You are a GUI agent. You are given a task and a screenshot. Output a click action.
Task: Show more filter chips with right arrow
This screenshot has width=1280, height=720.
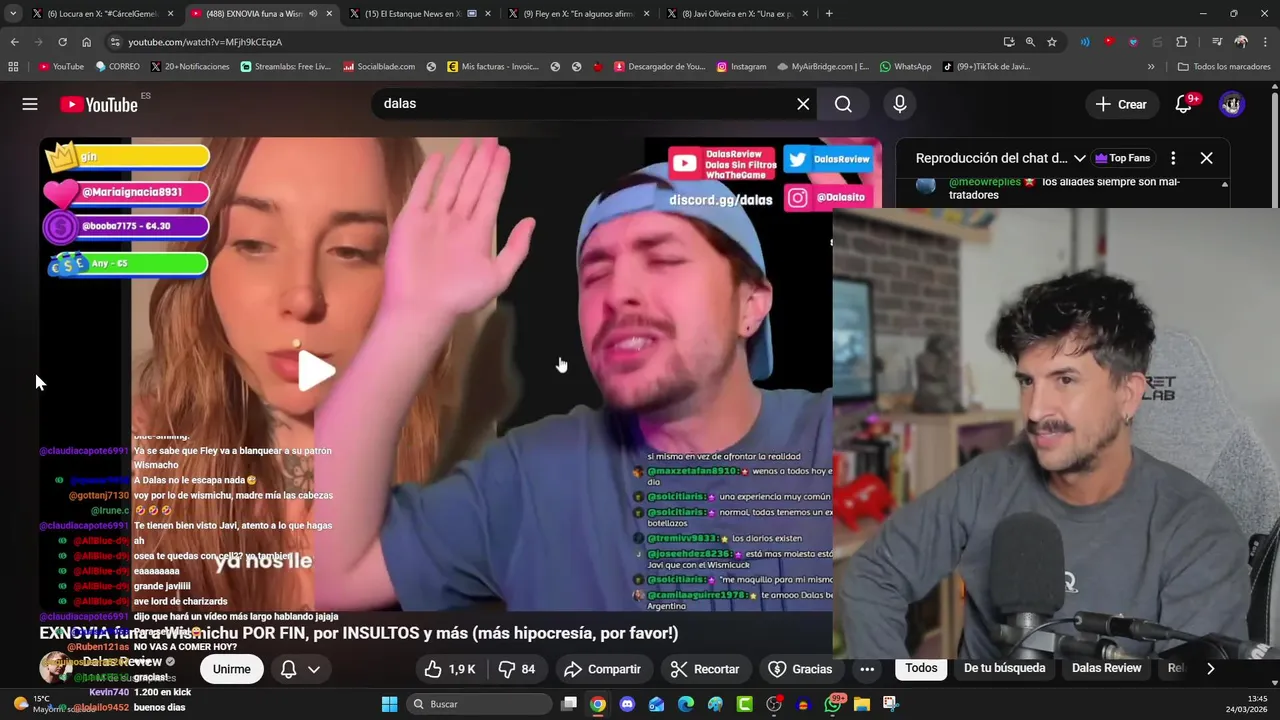[x=1210, y=668]
